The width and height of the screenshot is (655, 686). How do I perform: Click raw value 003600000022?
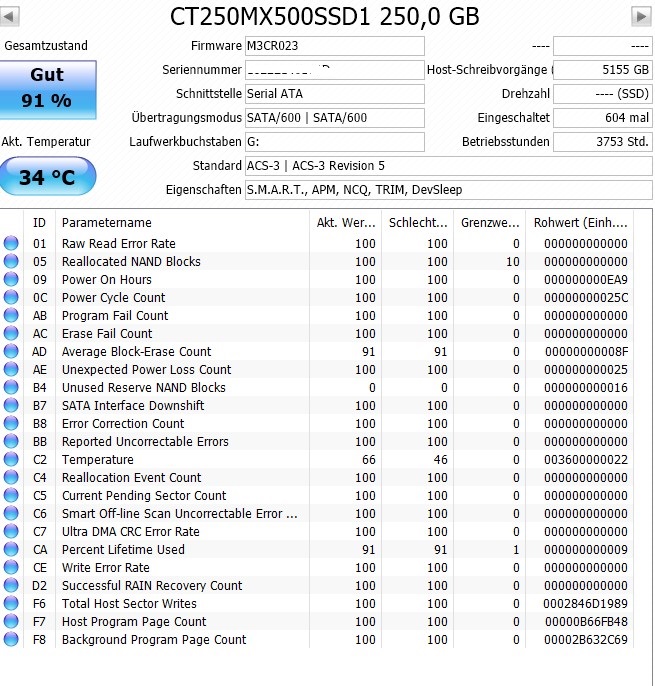586,459
